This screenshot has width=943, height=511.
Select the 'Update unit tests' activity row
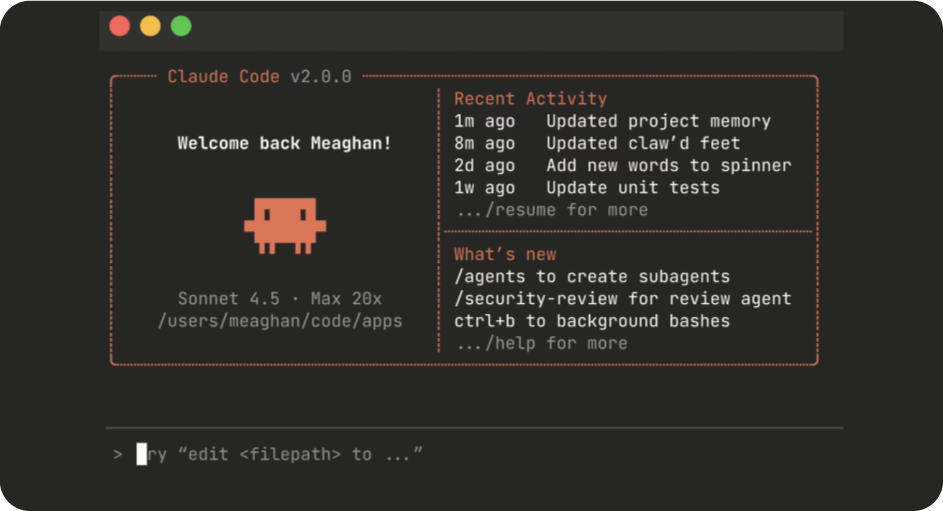pyautogui.click(x=587, y=188)
